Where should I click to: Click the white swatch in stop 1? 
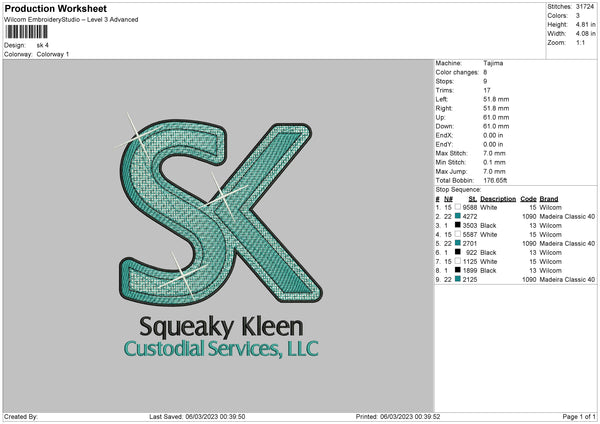tap(458, 207)
